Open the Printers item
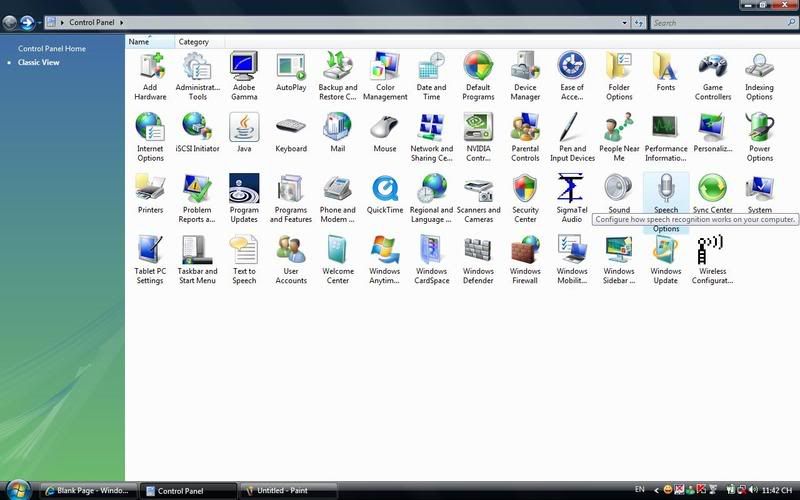The height and width of the screenshot is (500, 800). (x=151, y=194)
